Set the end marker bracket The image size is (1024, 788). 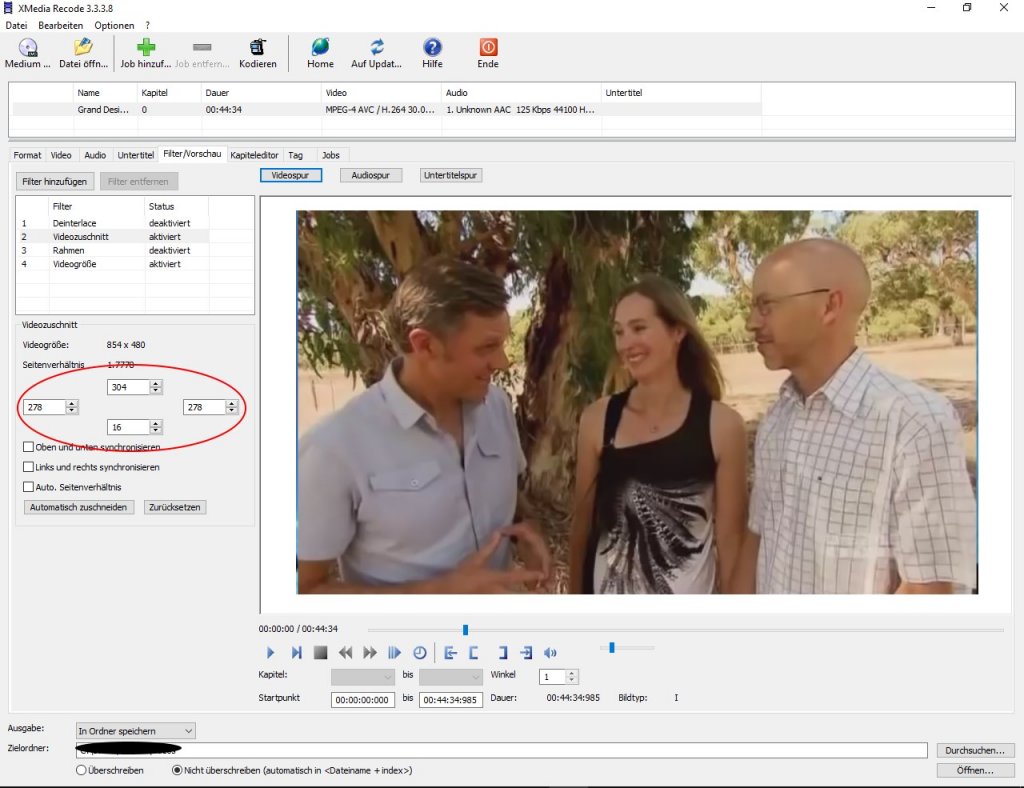pos(502,652)
